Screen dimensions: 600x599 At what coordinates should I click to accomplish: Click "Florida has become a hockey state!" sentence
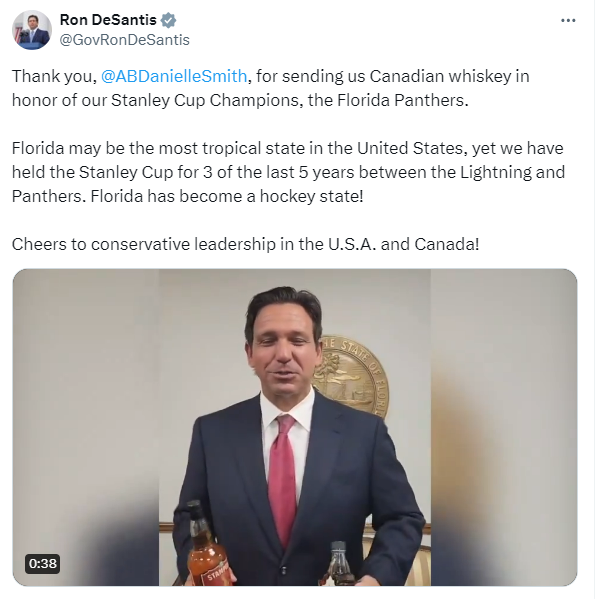[227, 196]
